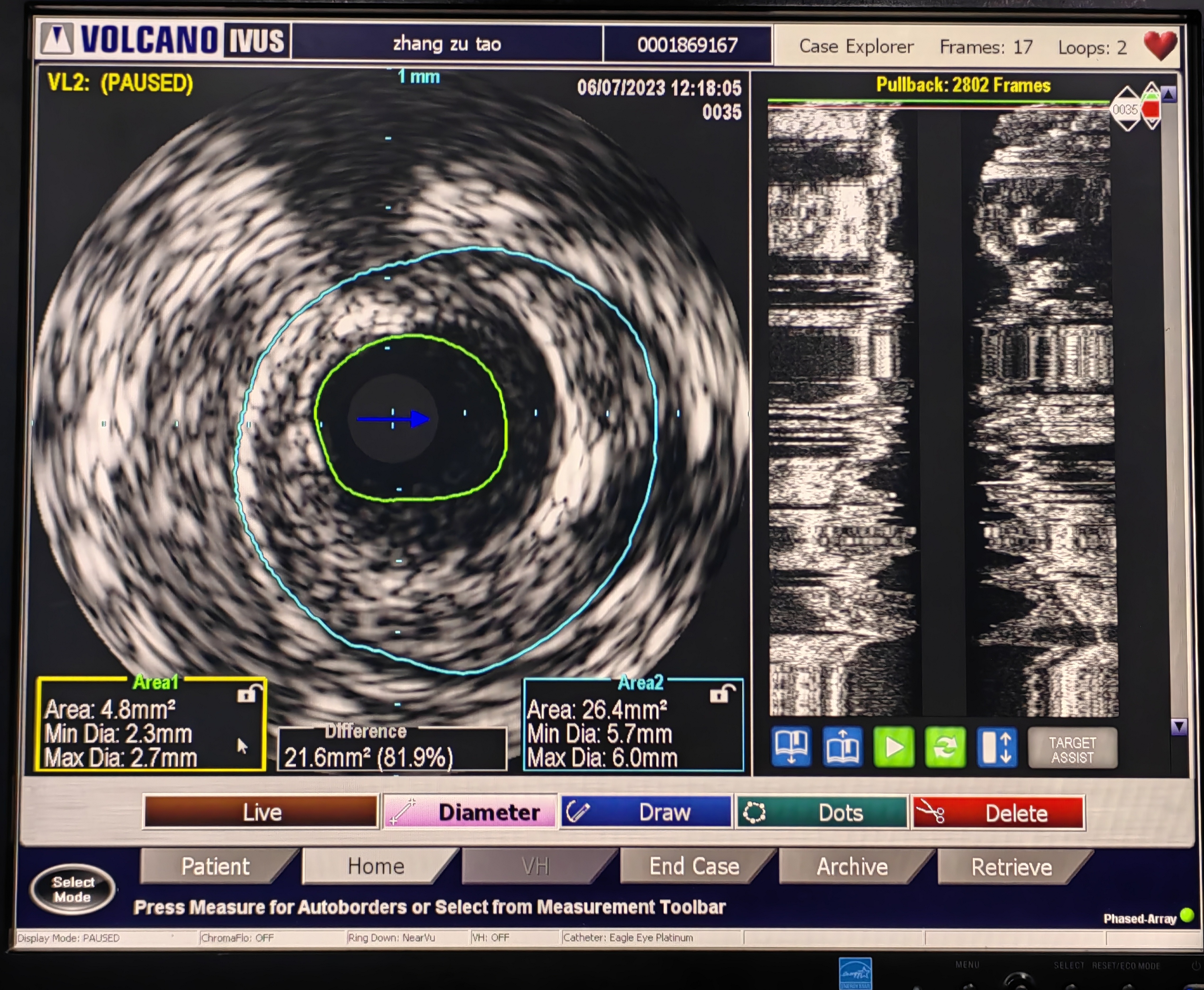The height and width of the screenshot is (990, 1204).
Task: Click the next-bookmark book icon with down arrow
Action: click(x=791, y=747)
